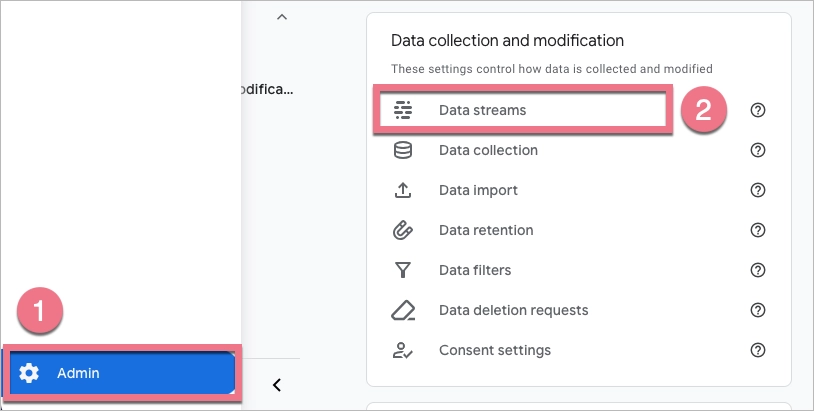814x411 pixels.
Task: Click the 'Data collection and modification' heading
Action: tap(507, 40)
